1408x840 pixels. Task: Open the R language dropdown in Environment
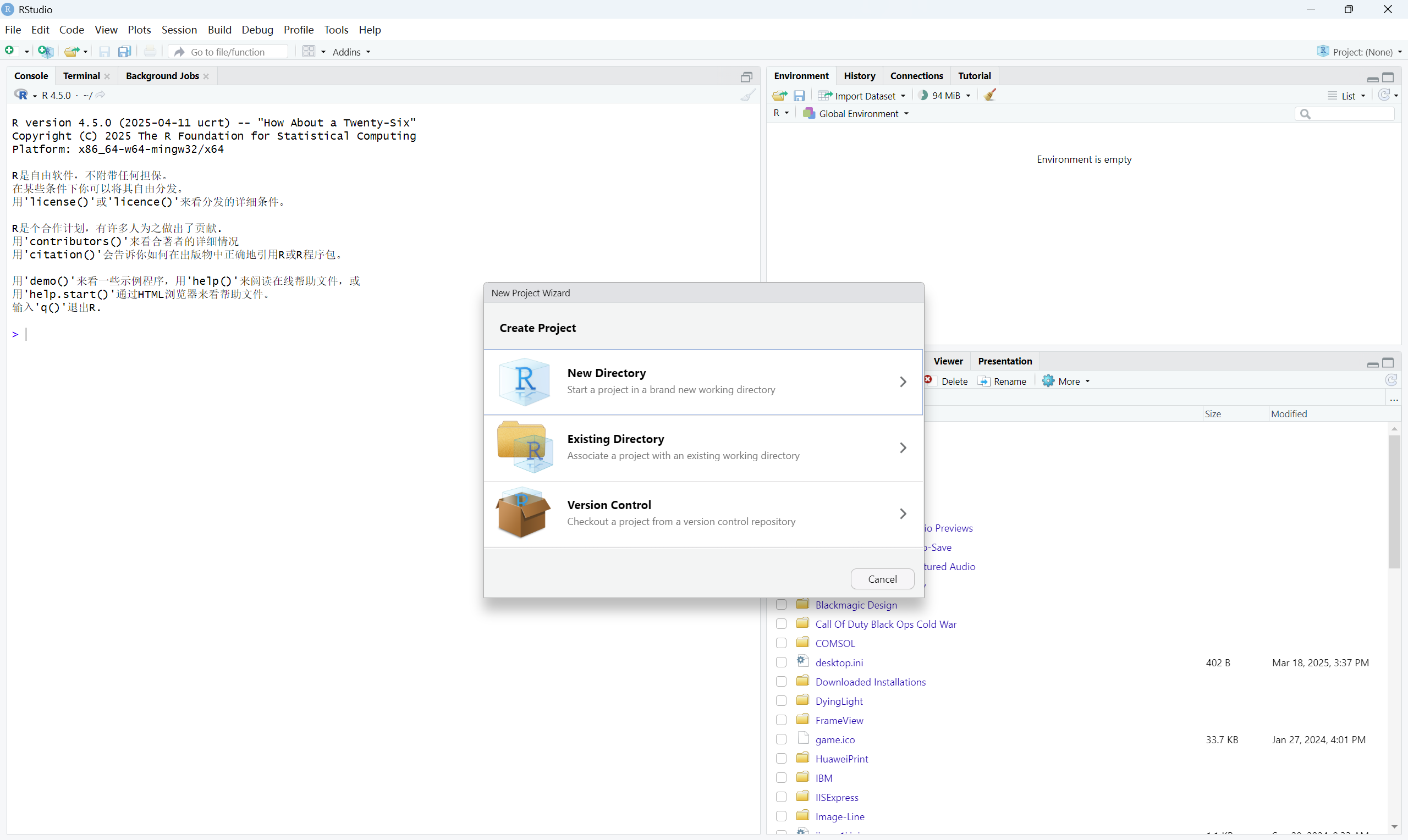click(782, 113)
